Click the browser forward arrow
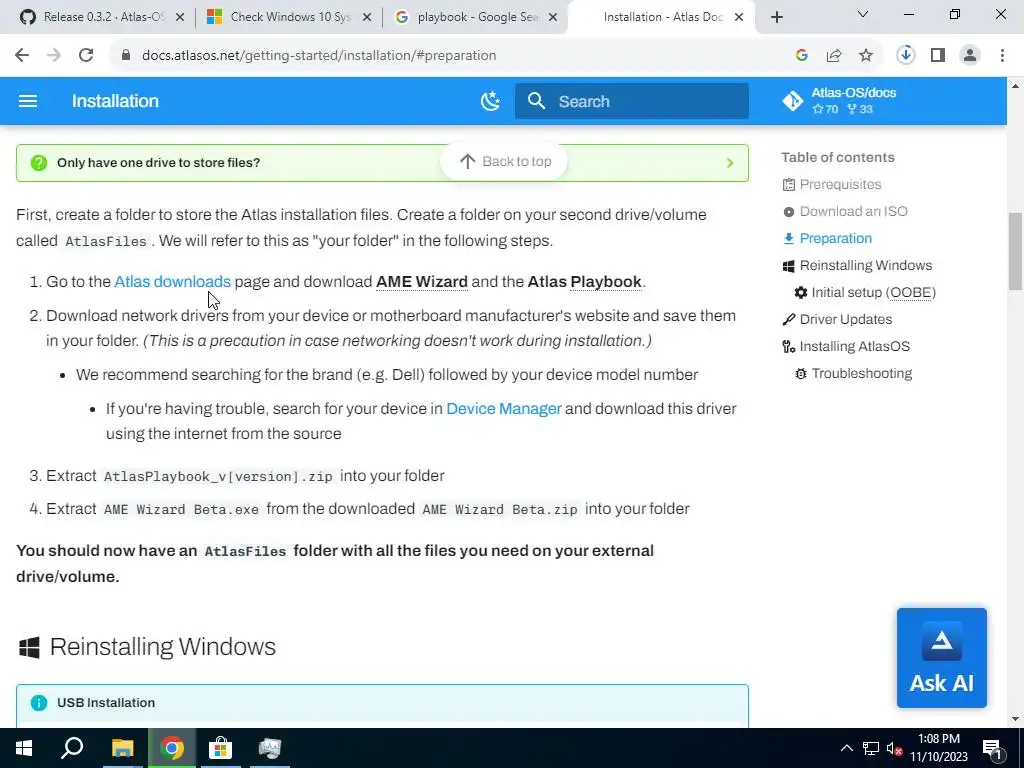 pos(54,56)
